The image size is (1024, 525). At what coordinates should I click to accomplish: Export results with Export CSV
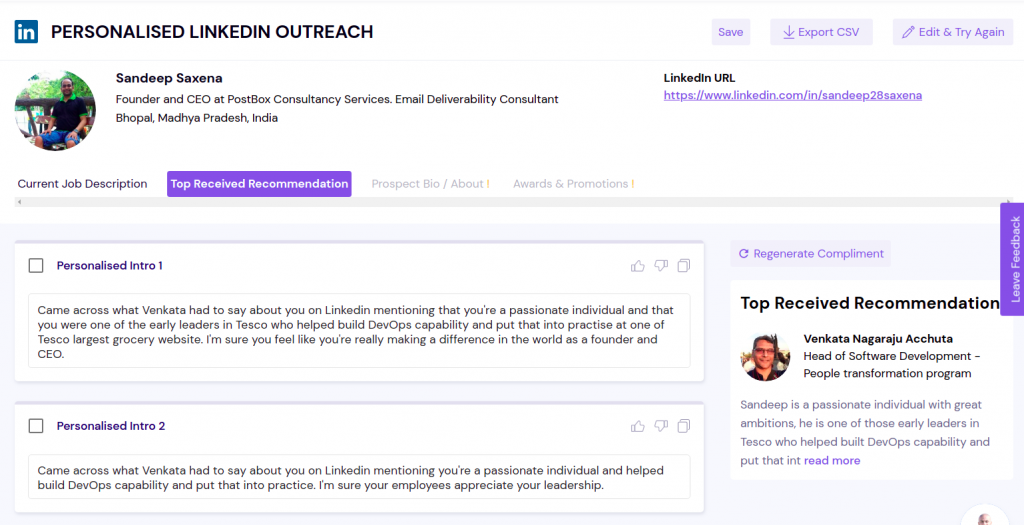pyautogui.click(x=822, y=32)
